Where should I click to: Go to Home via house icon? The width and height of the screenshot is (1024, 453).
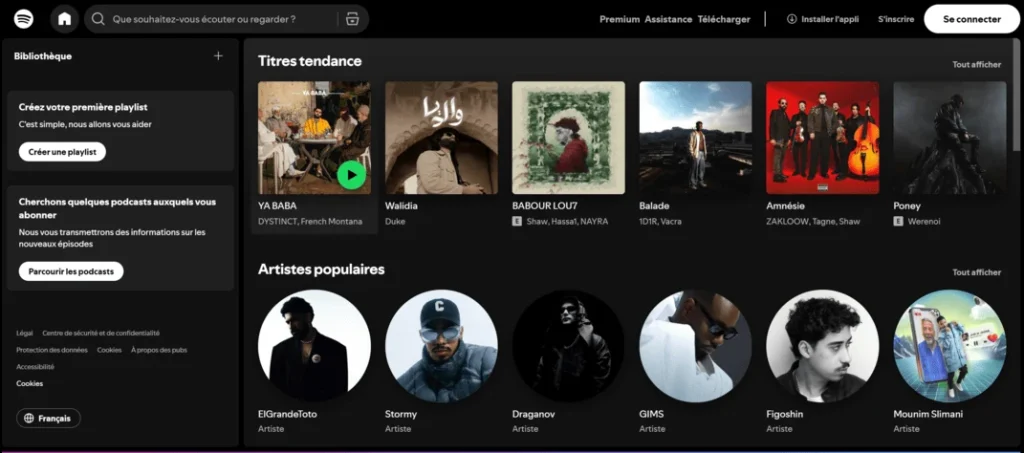65,19
